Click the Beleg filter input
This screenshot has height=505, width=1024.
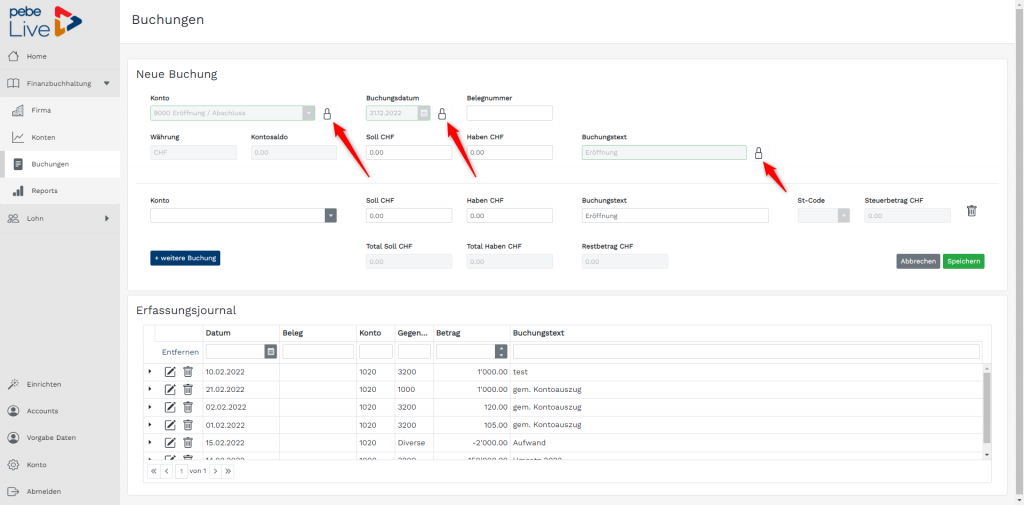[x=317, y=351]
